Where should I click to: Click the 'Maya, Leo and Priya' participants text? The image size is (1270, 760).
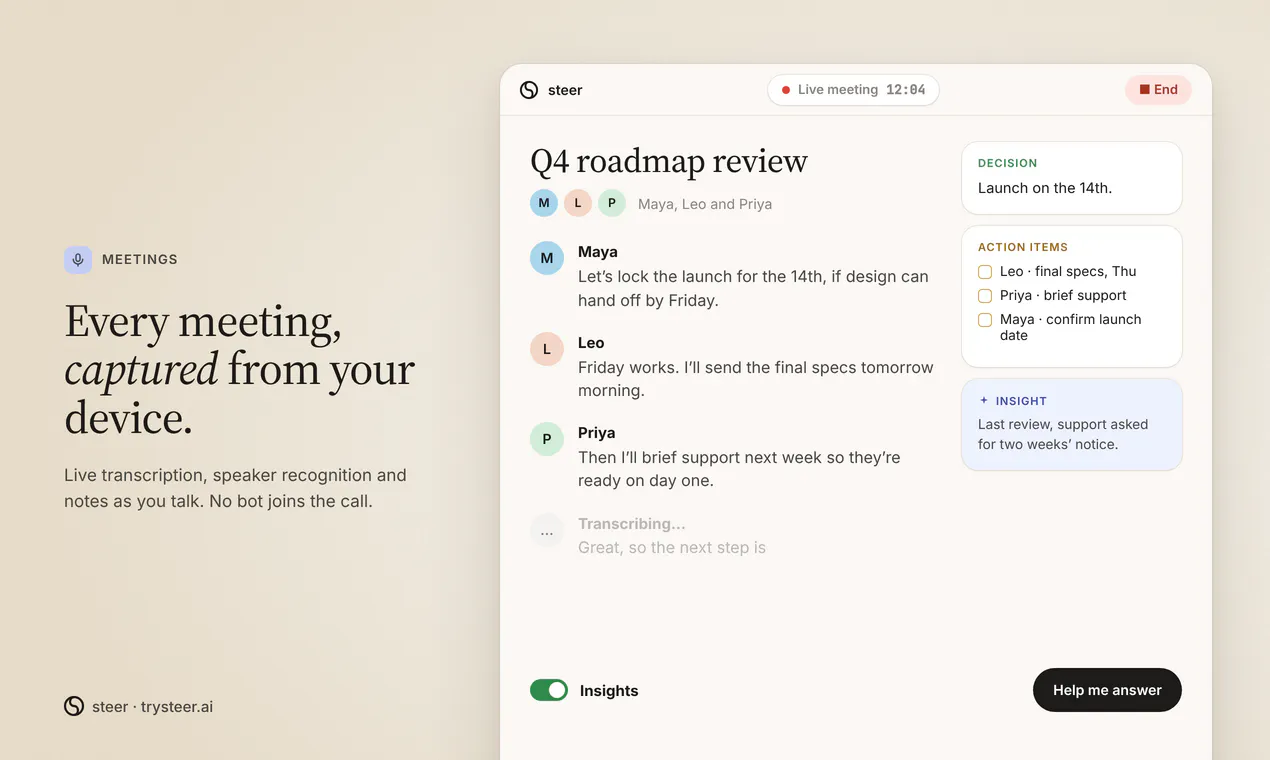pyautogui.click(x=705, y=204)
